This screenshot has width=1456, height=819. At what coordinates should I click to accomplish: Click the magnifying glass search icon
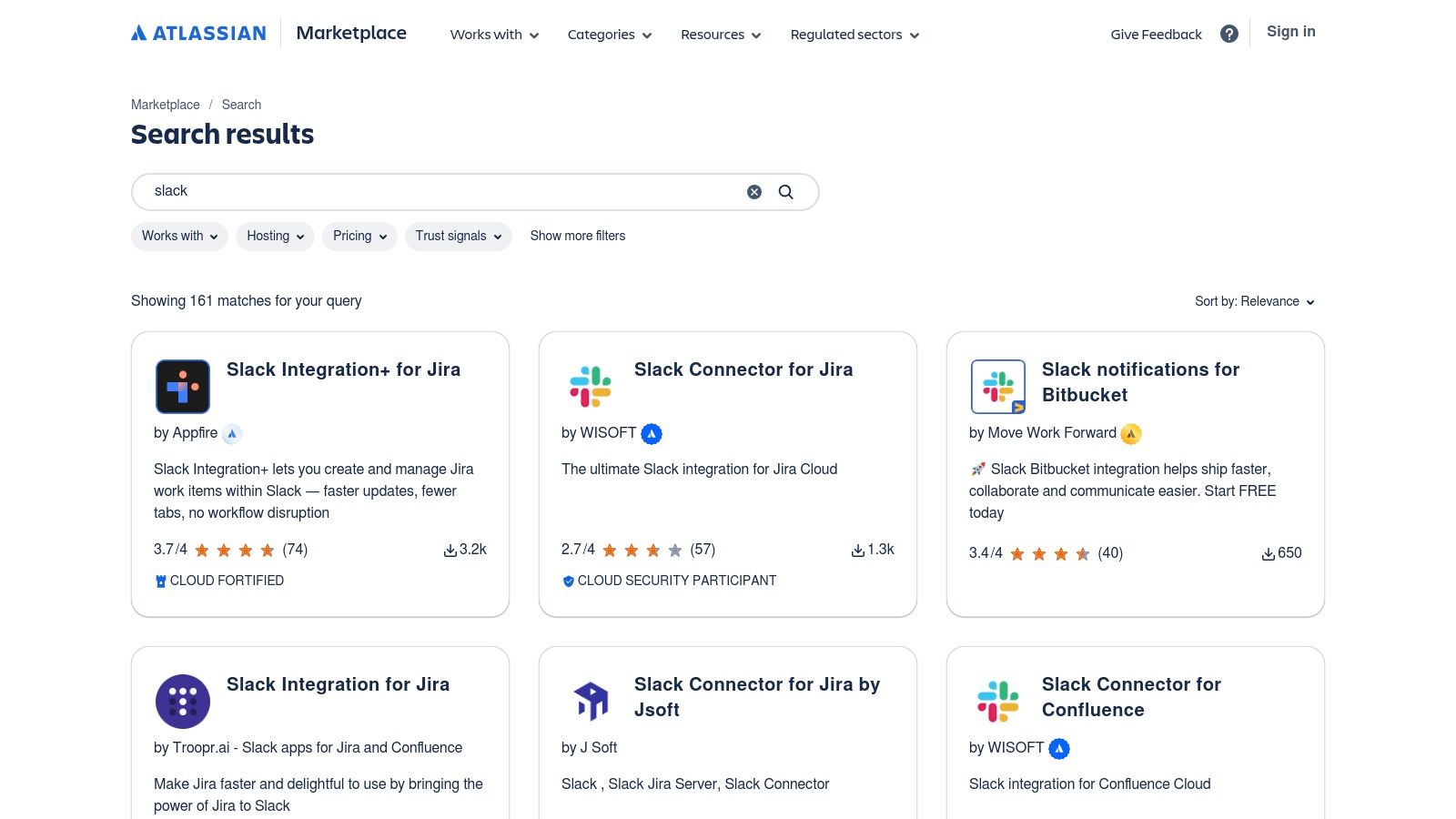click(x=786, y=192)
